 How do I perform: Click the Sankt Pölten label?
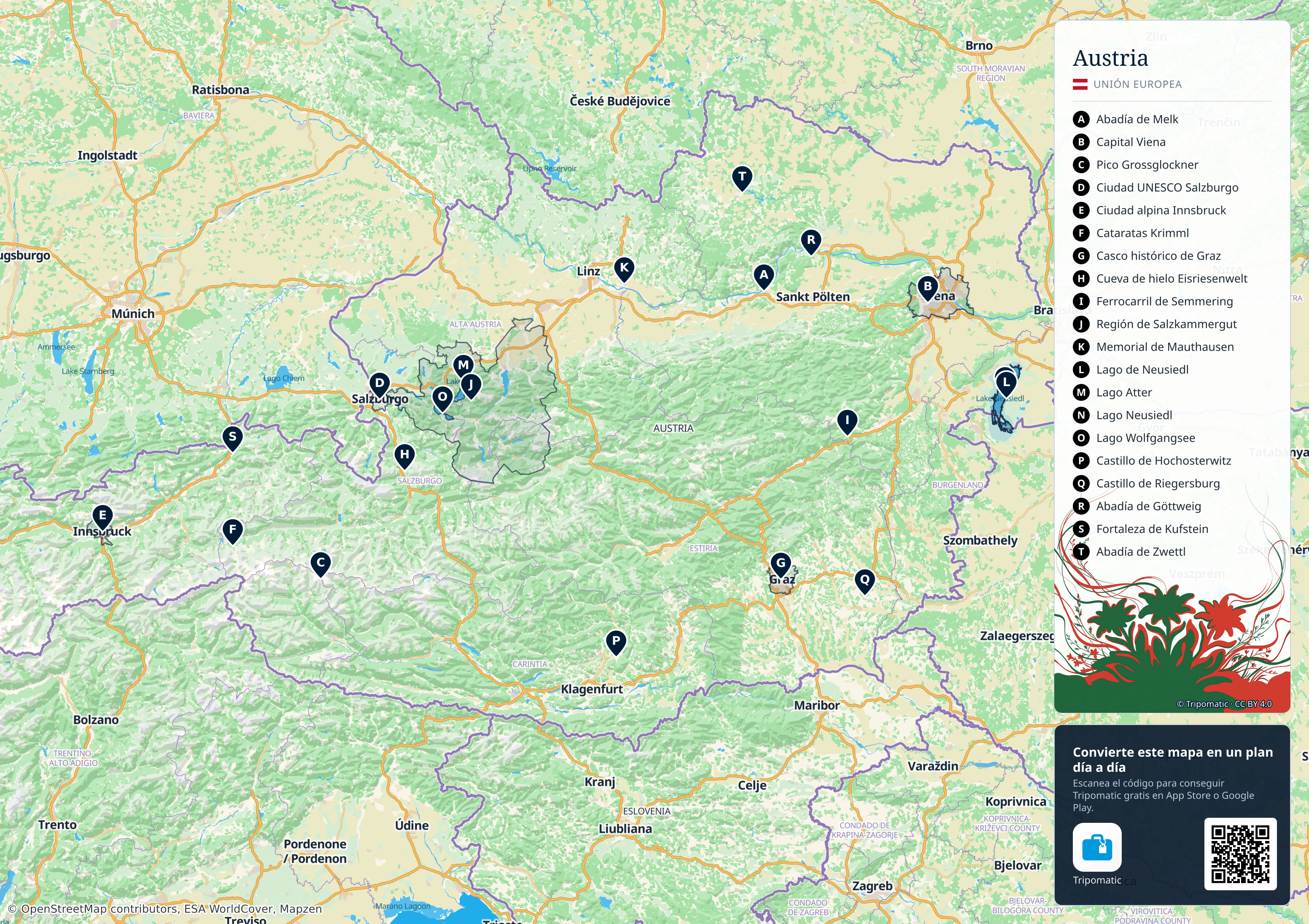coord(812,297)
